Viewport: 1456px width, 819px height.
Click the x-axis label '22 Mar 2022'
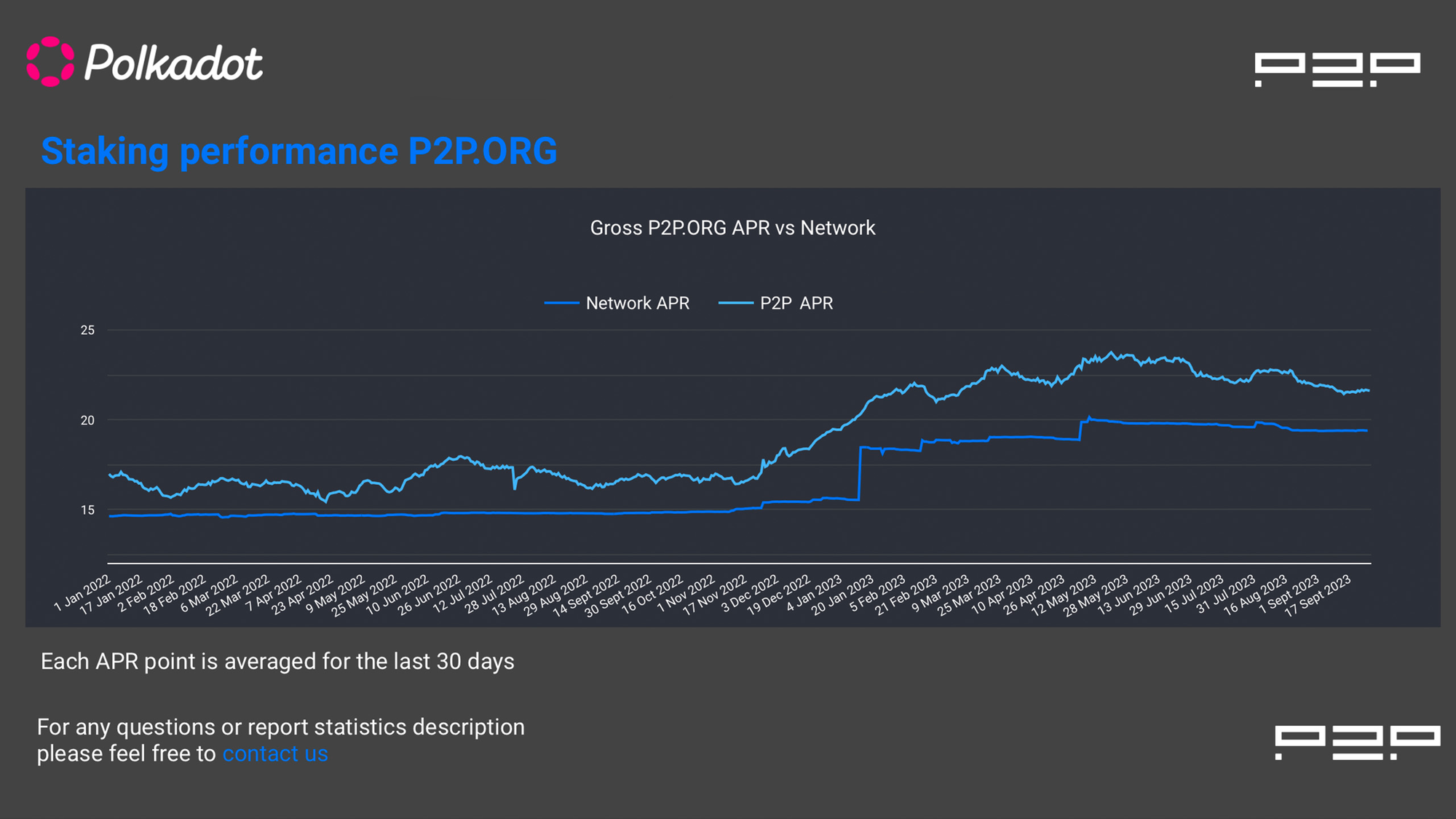tap(237, 596)
